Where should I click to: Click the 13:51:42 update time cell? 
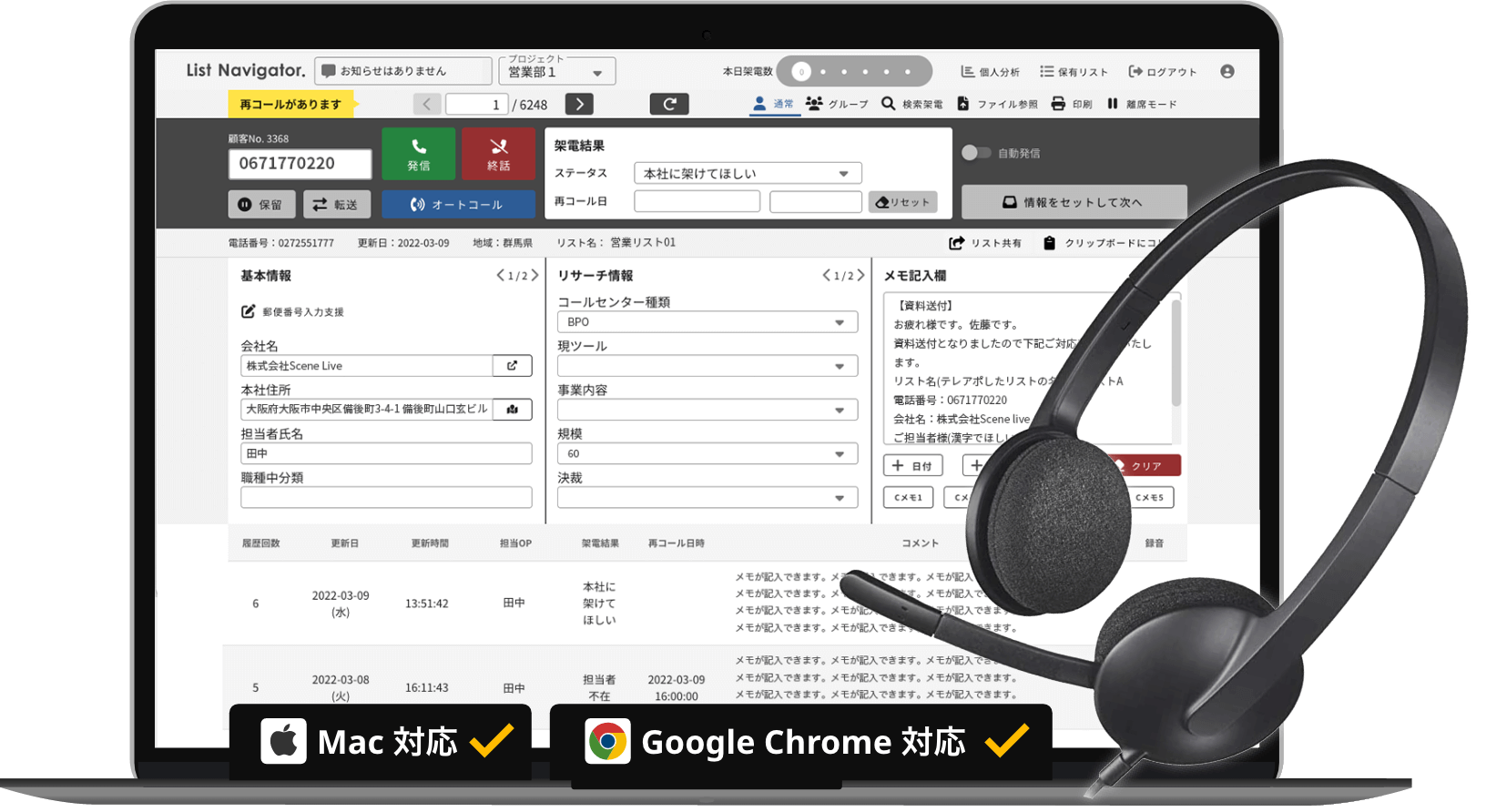426,604
